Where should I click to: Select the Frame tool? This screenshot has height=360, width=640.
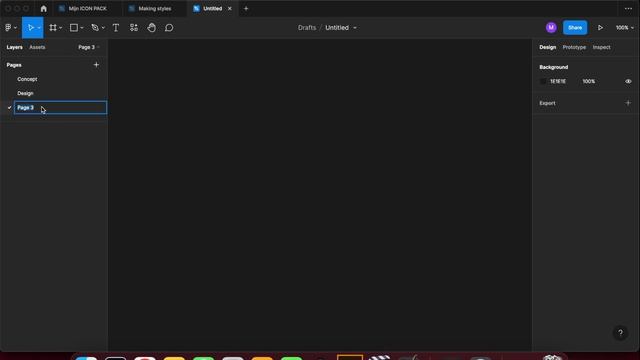pos(53,28)
